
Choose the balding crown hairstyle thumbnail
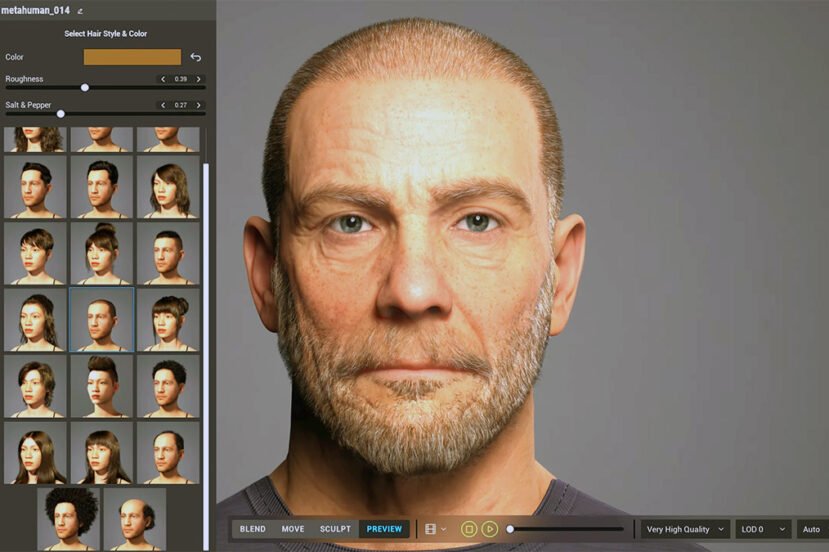(x=135, y=519)
